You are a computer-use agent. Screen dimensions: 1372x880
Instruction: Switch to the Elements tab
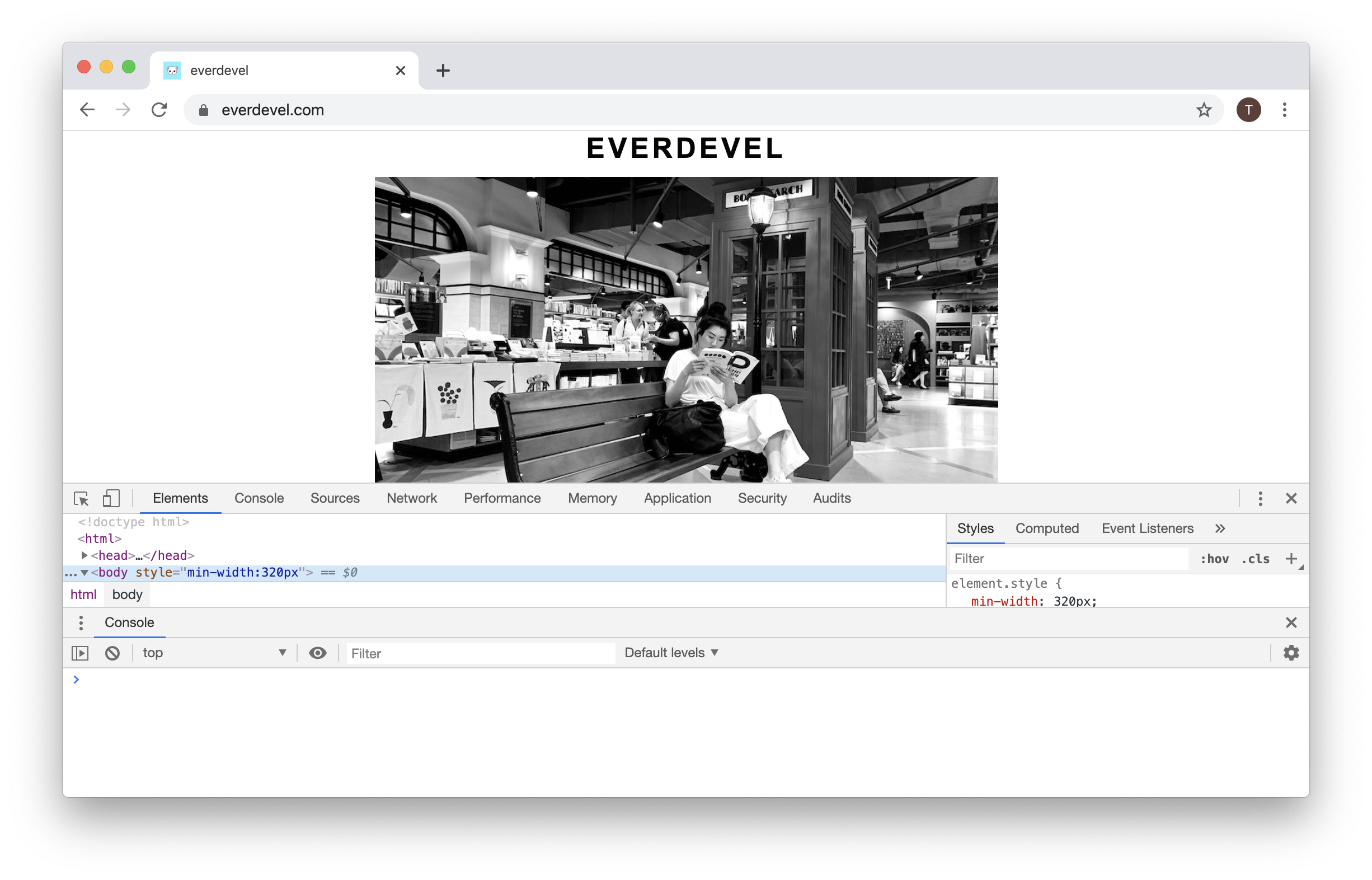181,498
